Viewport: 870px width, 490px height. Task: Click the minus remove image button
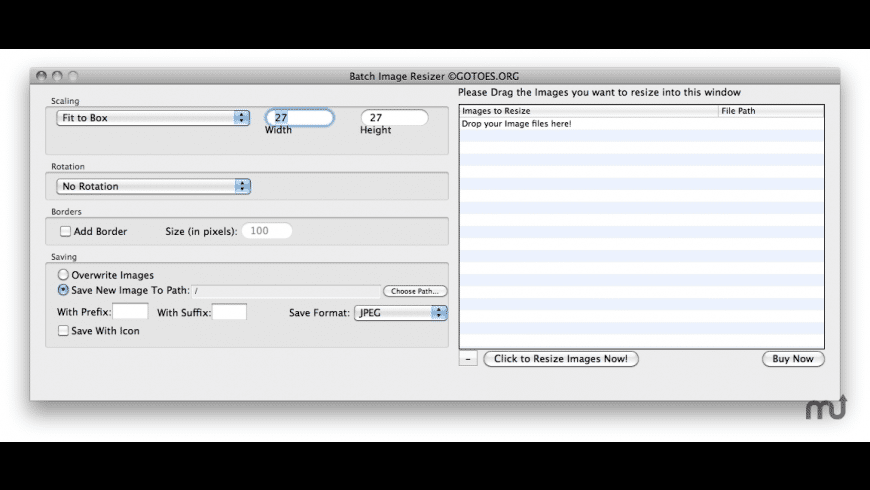468,359
